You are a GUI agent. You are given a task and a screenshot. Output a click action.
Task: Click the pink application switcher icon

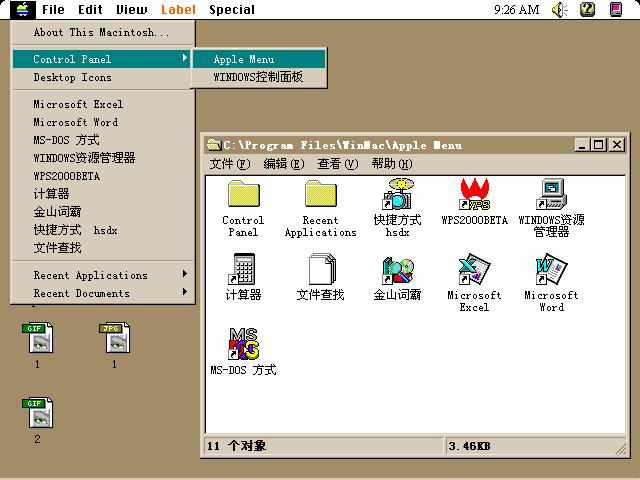tap(616, 9)
